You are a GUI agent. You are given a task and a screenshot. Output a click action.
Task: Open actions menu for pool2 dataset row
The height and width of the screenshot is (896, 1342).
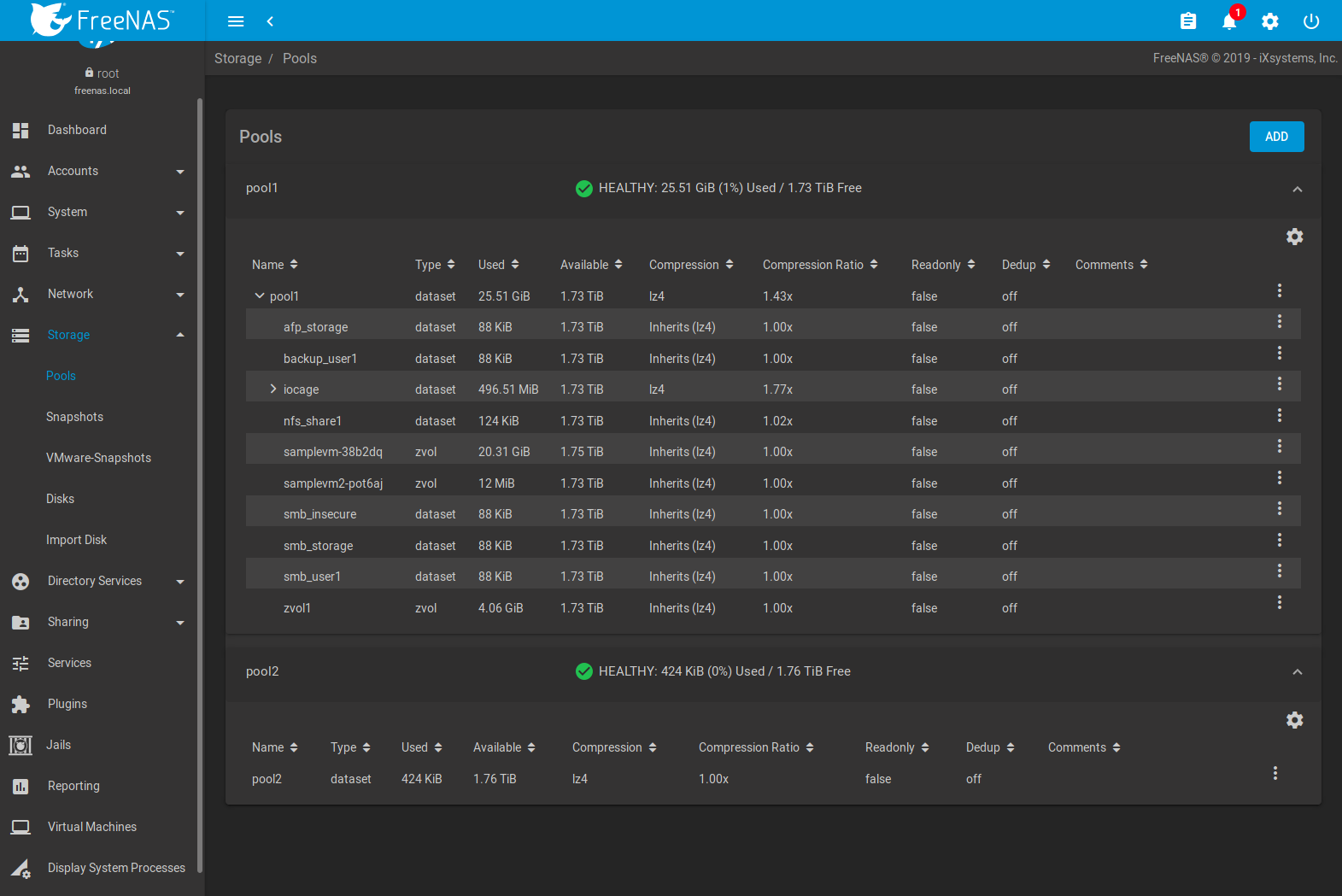coord(1275,773)
